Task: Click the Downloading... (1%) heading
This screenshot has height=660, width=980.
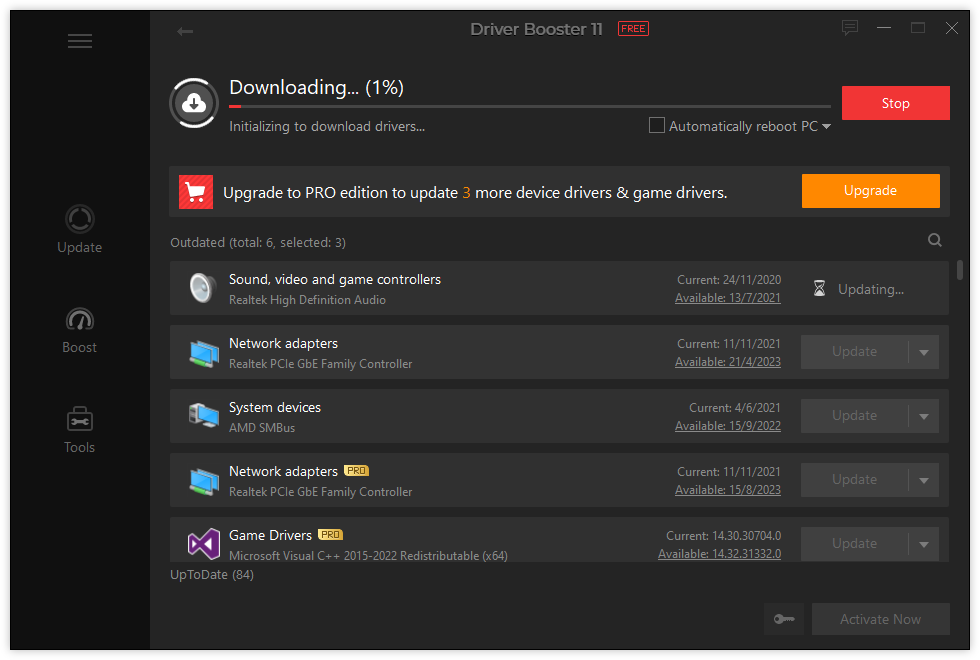Action: click(316, 87)
